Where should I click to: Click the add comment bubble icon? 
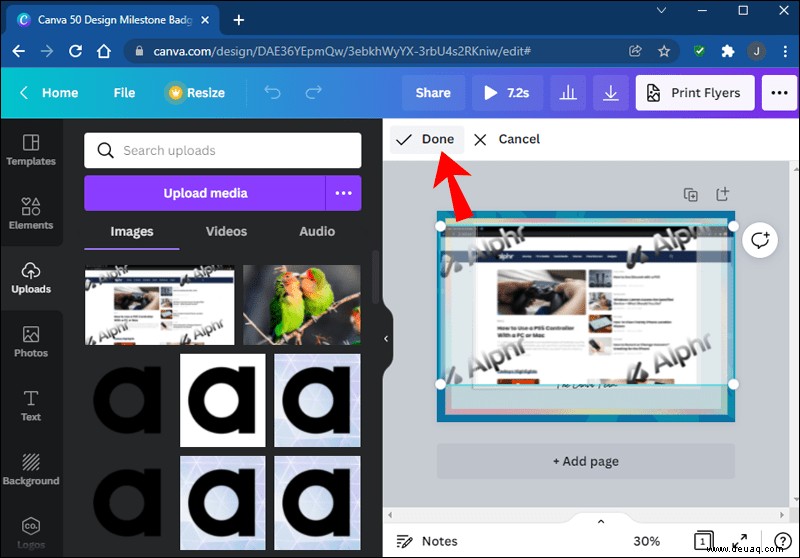[760, 240]
